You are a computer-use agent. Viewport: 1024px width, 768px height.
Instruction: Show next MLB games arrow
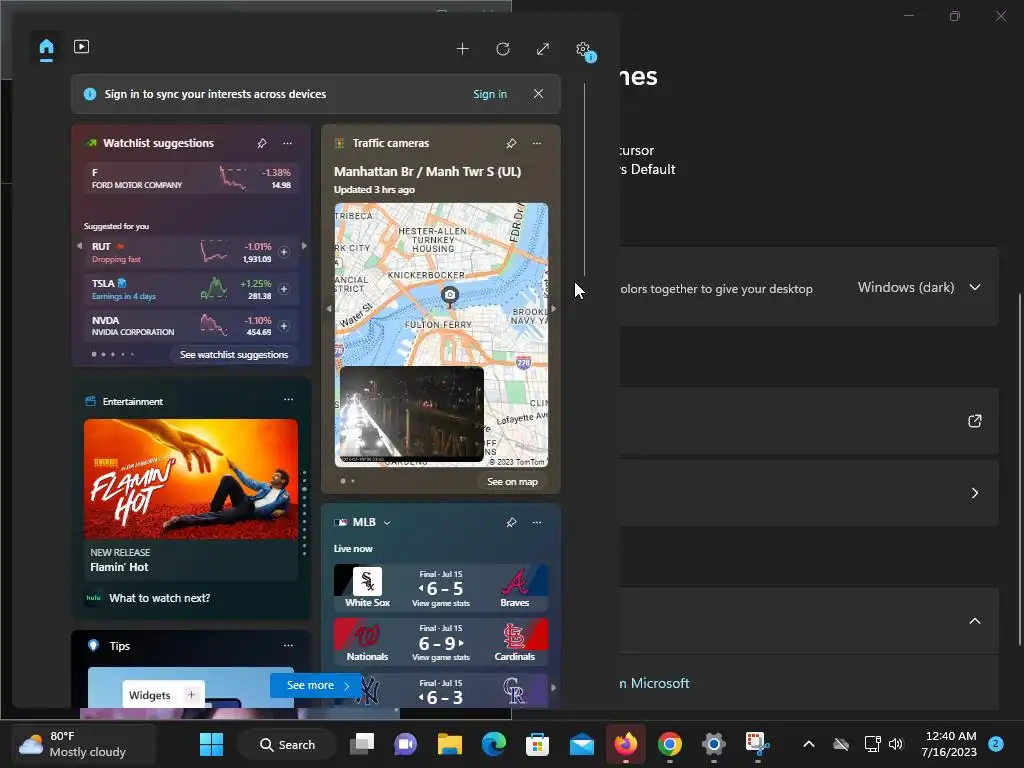click(554, 688)
